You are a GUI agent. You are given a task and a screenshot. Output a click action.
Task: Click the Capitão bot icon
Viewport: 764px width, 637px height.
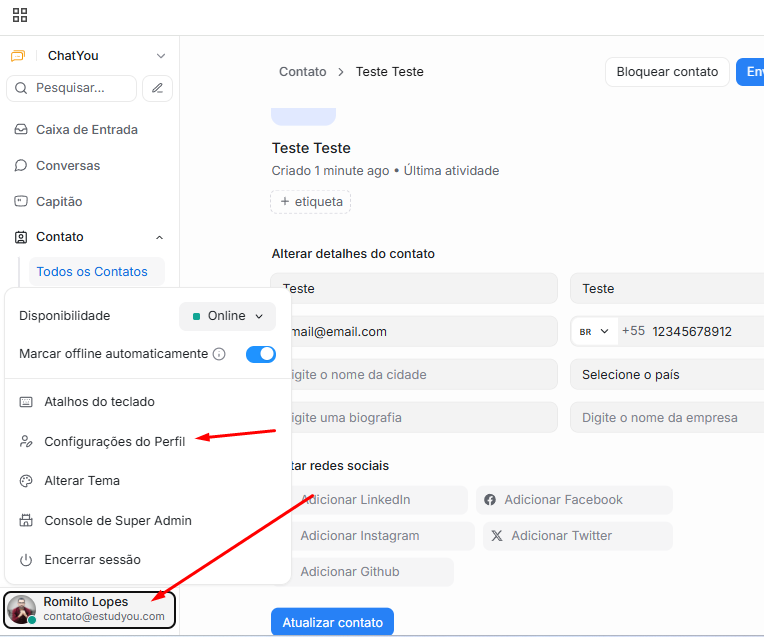coord(20,202)
